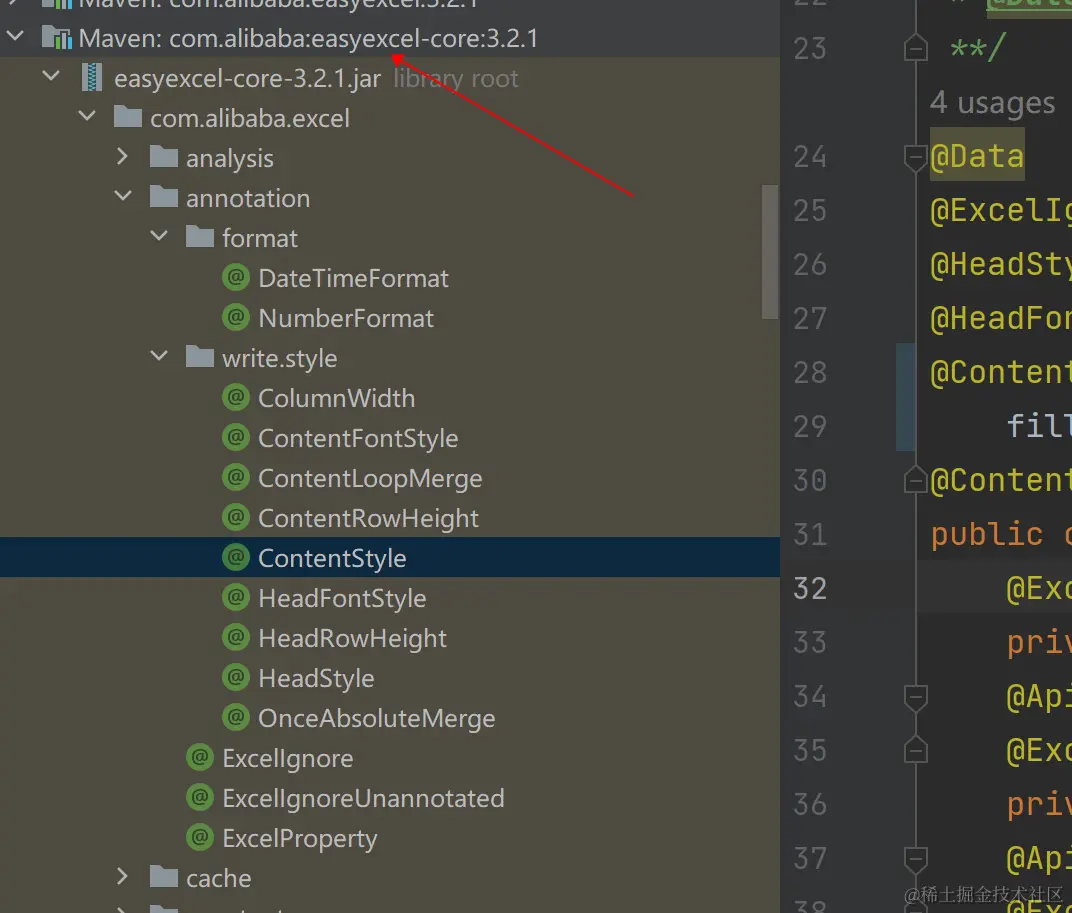The width and height of the screenshot is (1072, 913).
Task: Collapse the annotation package node
Action: click(x=123, y=198)
